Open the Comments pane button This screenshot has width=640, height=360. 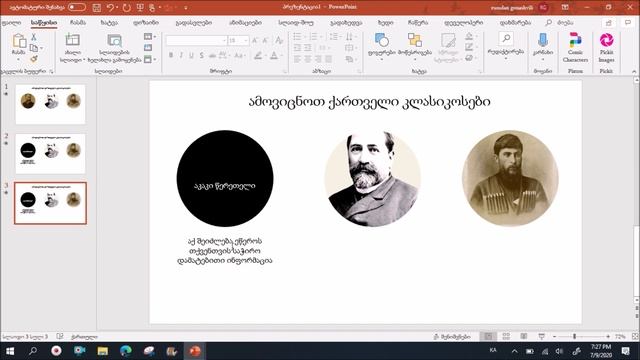(628, 23)
